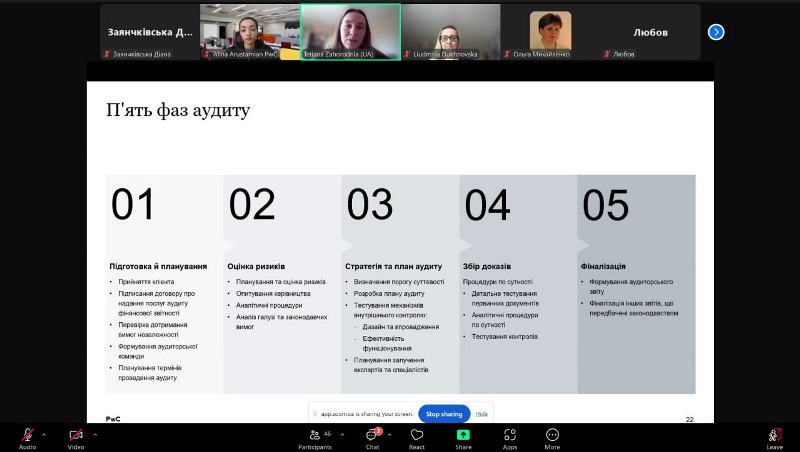800x452 pixels.
Task: Expand audio options caret
Action: [44, 435]
